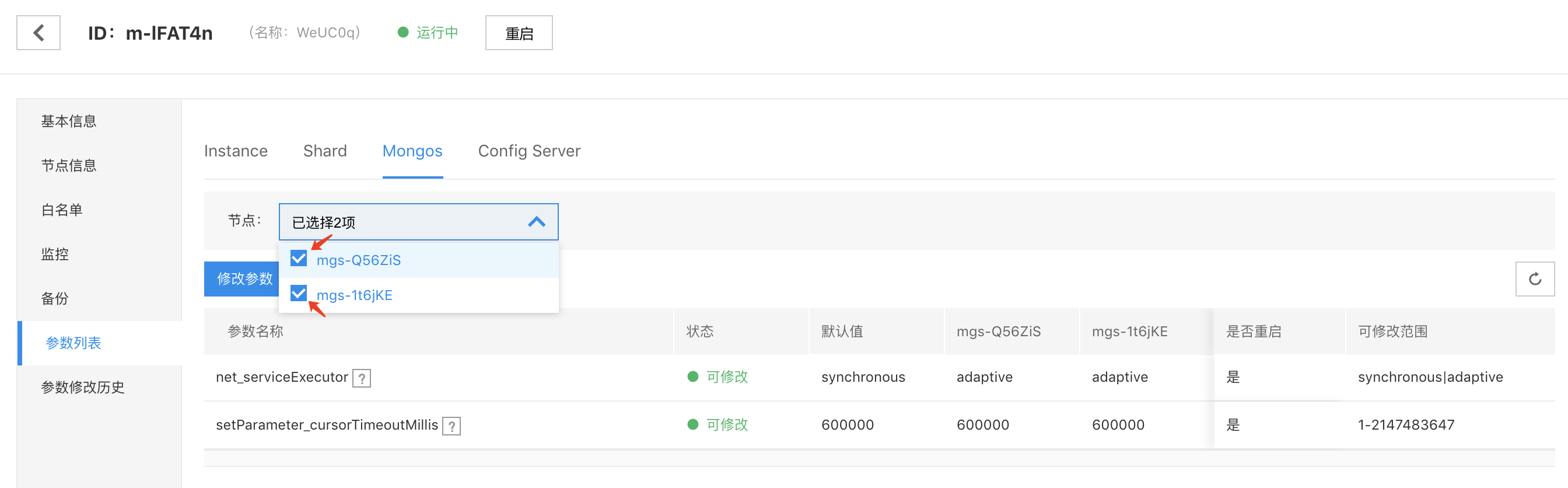Click the 可修改范围 column header
Image resolution: width=1568 pixels, height=488 pixels.
click(x=1392, y=332)
